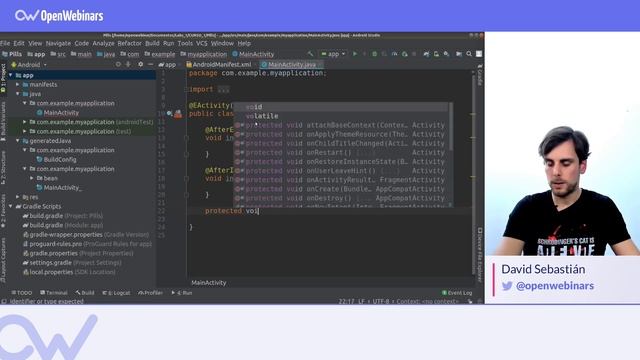Collapse the generatedJava folder

18,141
